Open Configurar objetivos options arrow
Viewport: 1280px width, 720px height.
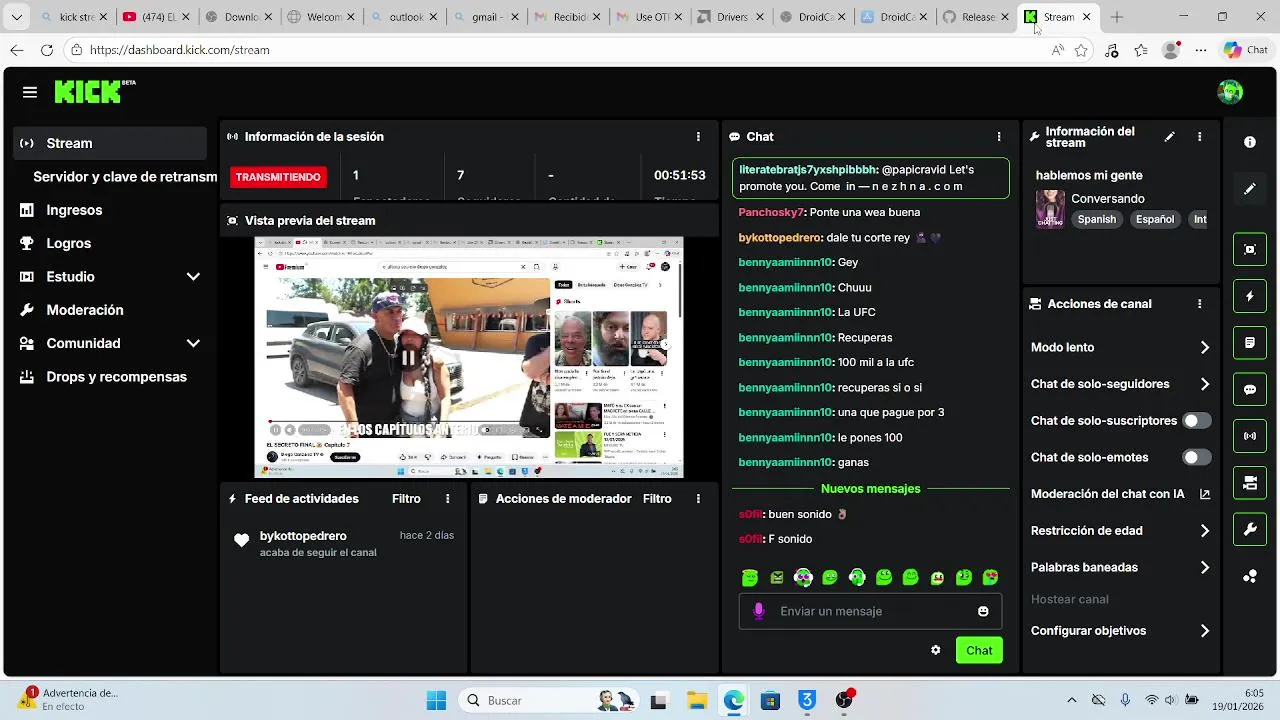(1204, 631)
